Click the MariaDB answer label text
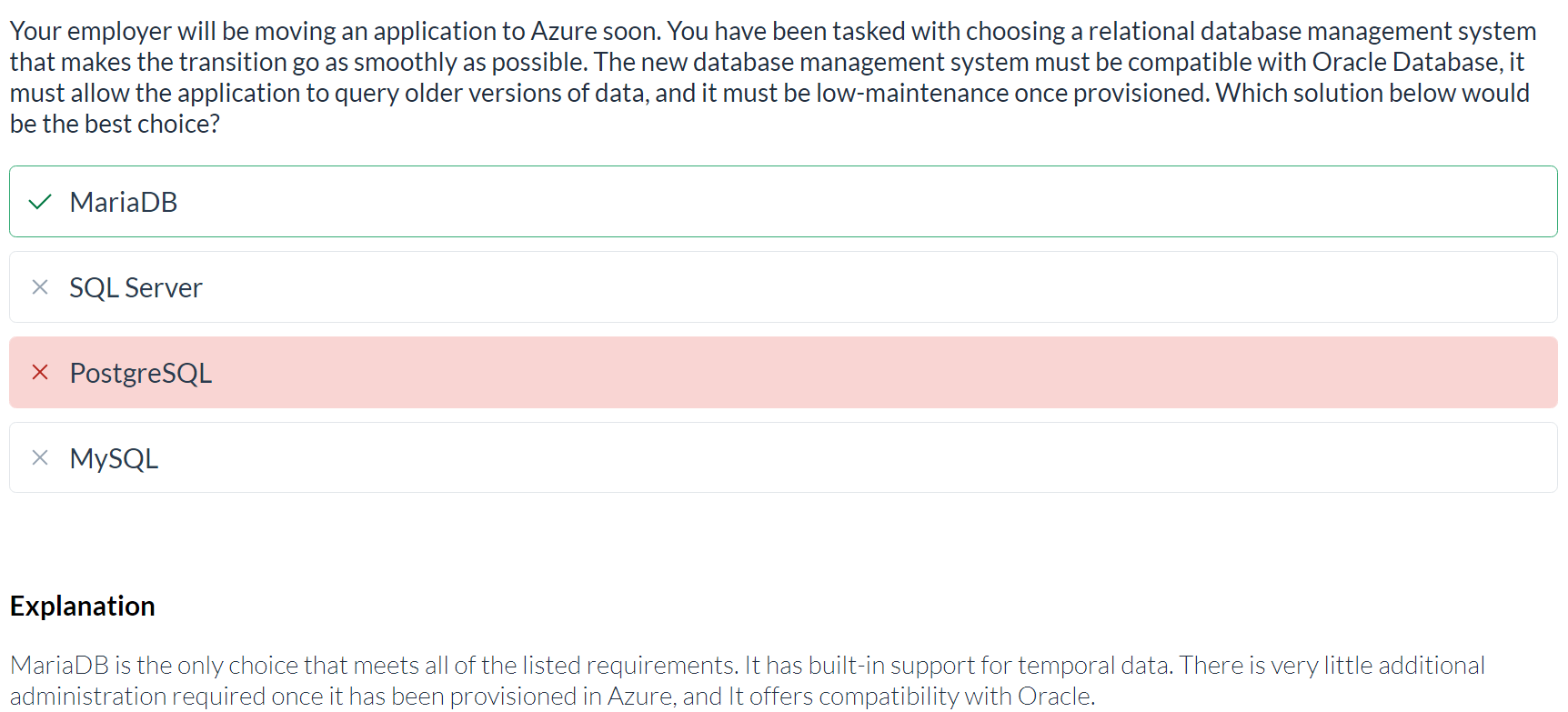 [x=124, y=202]
